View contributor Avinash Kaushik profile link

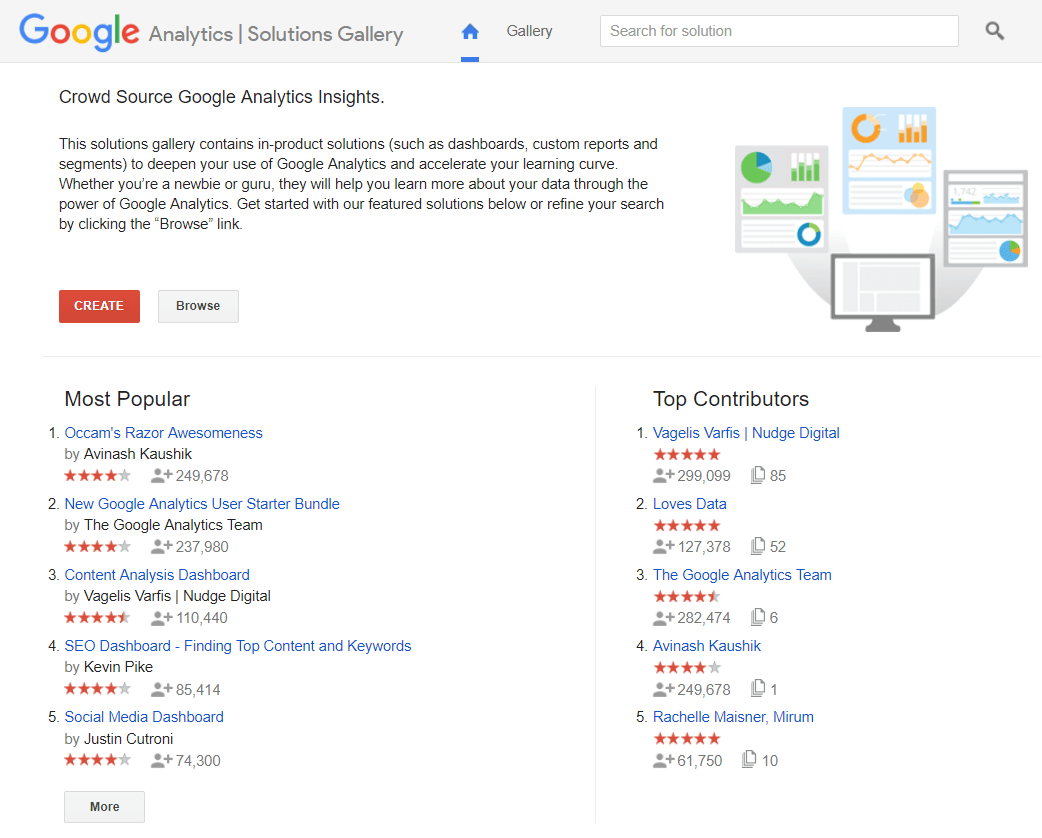pyautogui.click(x=707, y=646)
